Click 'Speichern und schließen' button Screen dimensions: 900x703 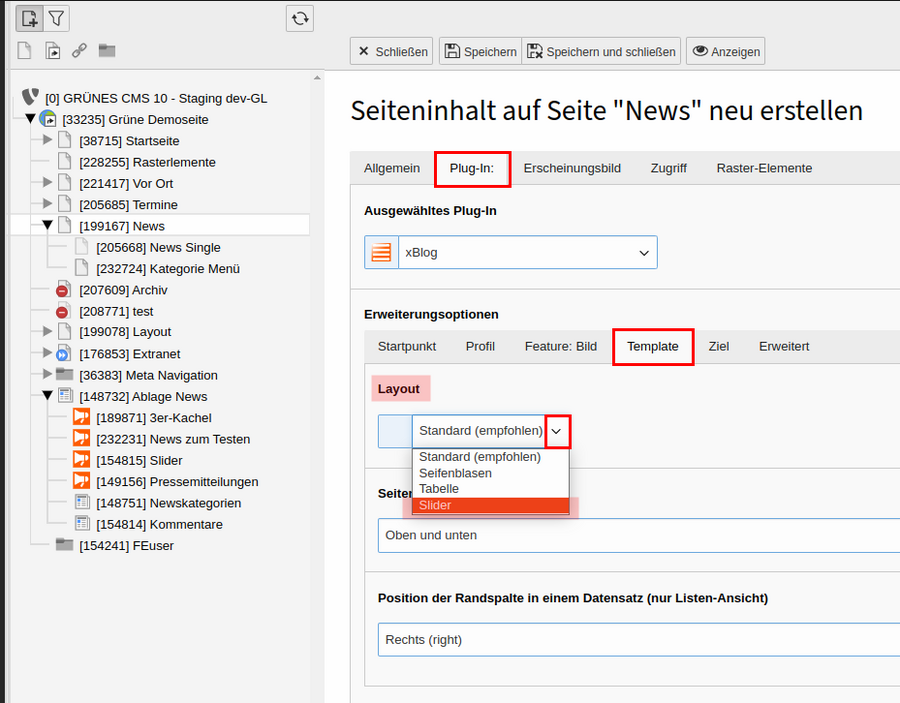click(x=601, y=51)
